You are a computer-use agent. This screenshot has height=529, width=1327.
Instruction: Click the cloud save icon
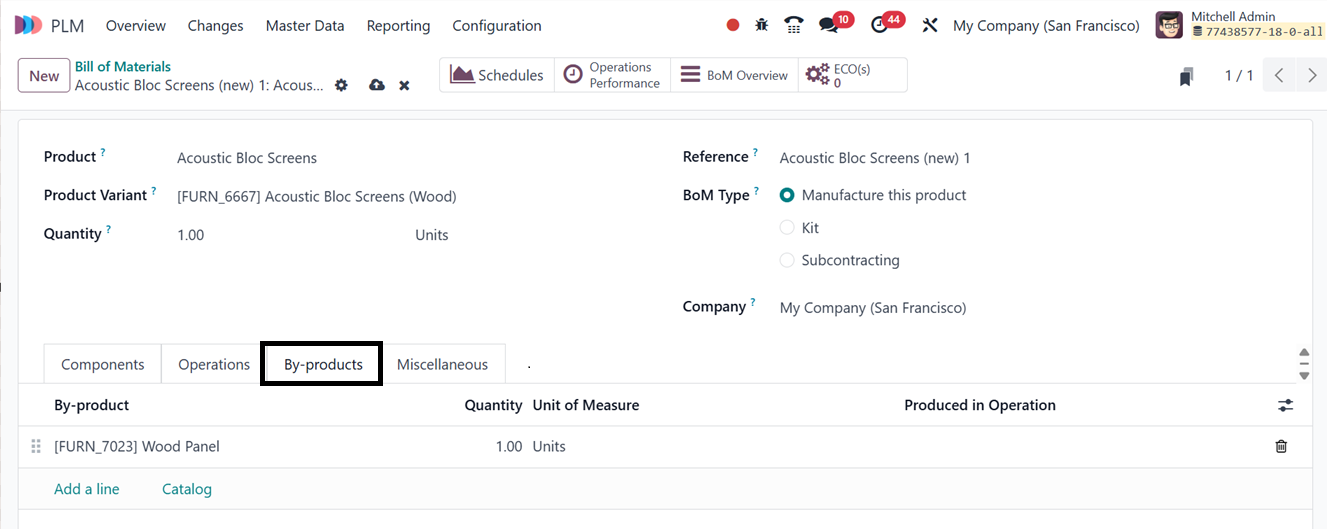(x=376, y=86)
